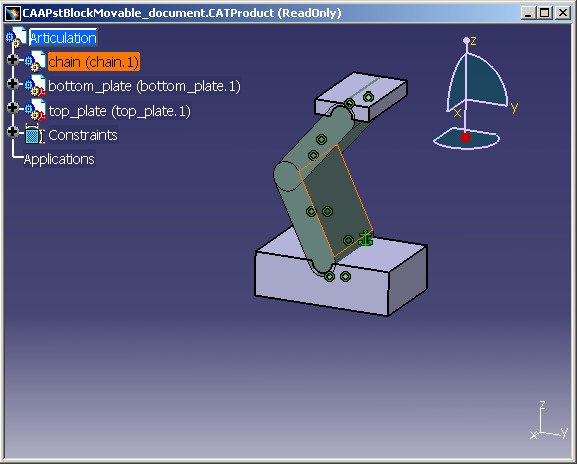This screenshot has width=577, height=464.
Task: Expand the top_plate (top_plate.1) node
Action: [13, 108]
